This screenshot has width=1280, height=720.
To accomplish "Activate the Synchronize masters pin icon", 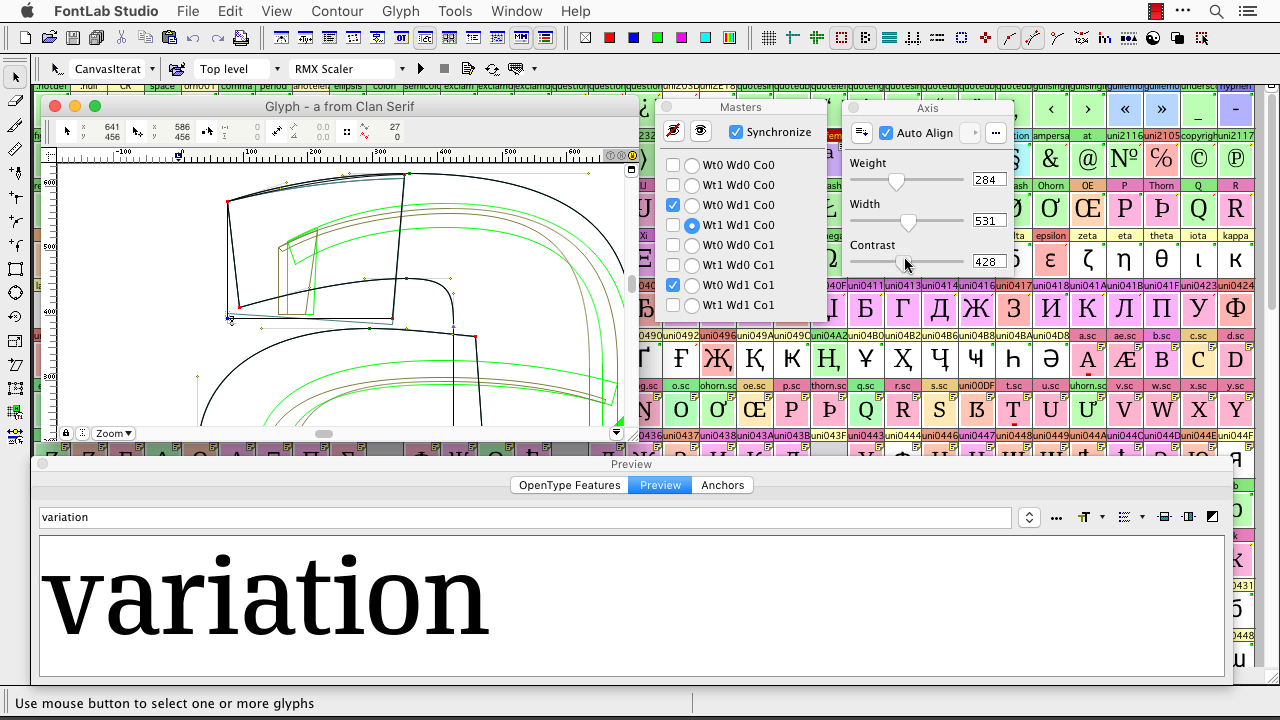I will pos(673,131).
